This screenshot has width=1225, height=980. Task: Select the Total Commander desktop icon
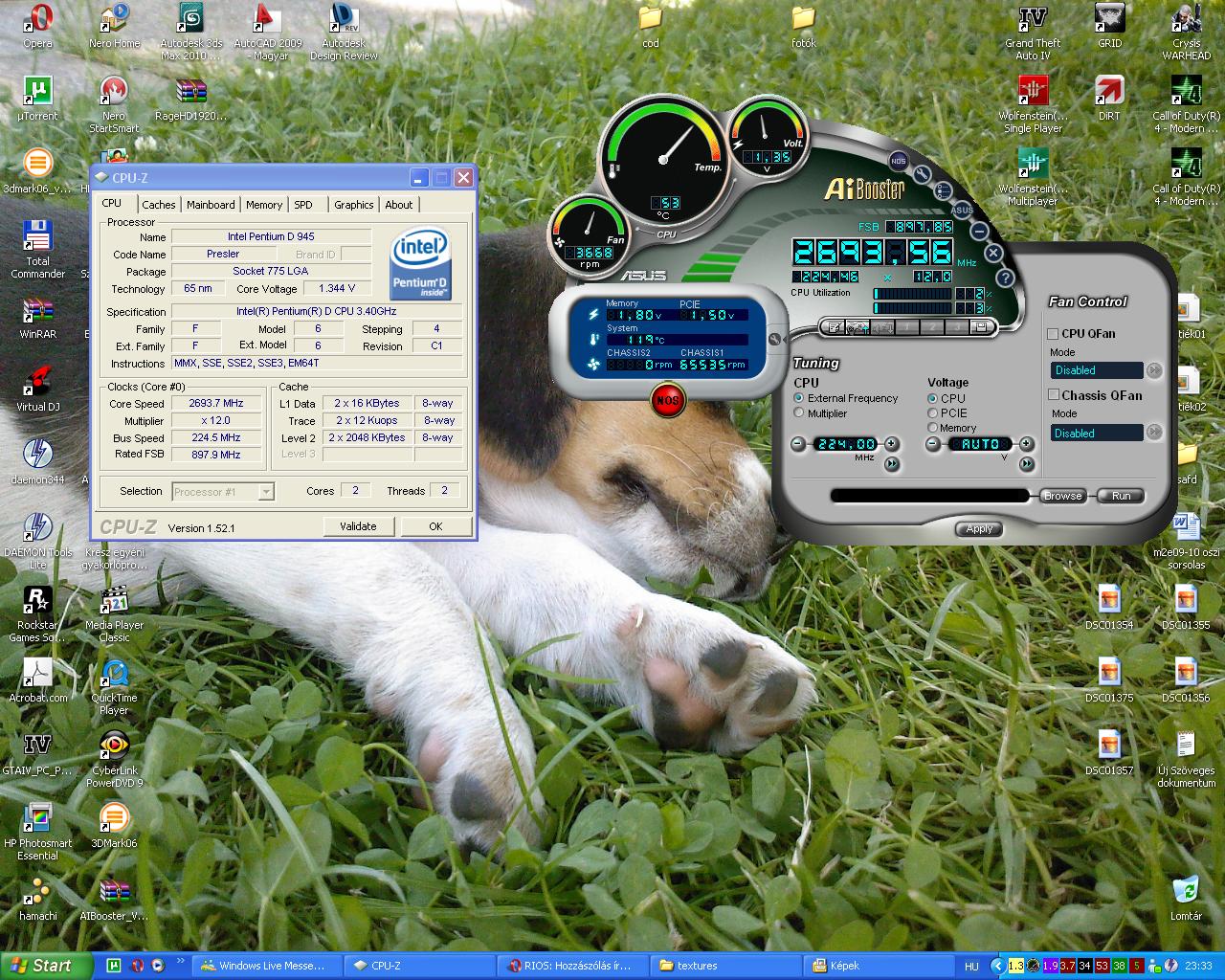tap(37, 249)
